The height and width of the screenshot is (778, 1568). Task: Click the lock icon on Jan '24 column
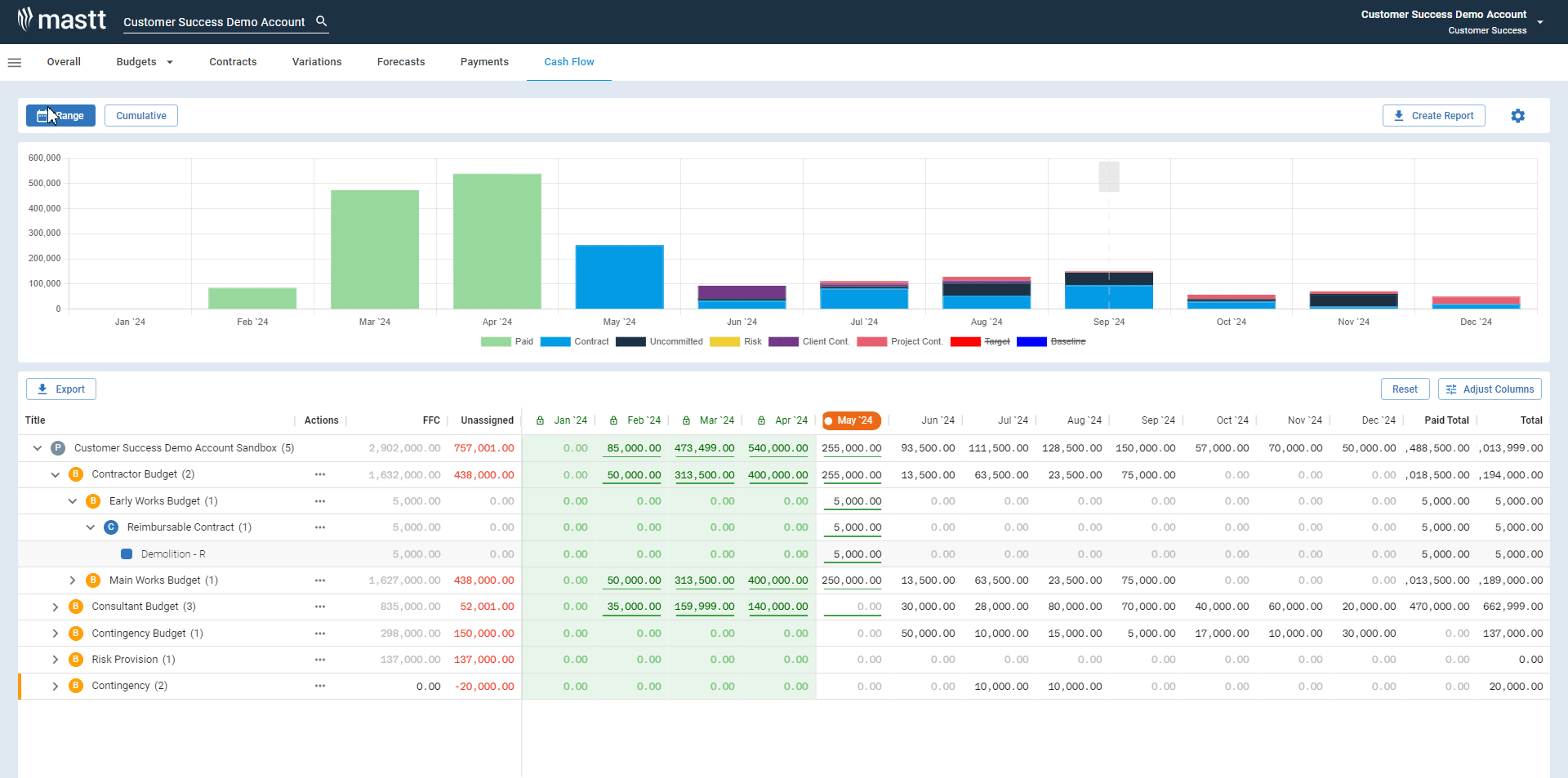click(x=539, y=420)
